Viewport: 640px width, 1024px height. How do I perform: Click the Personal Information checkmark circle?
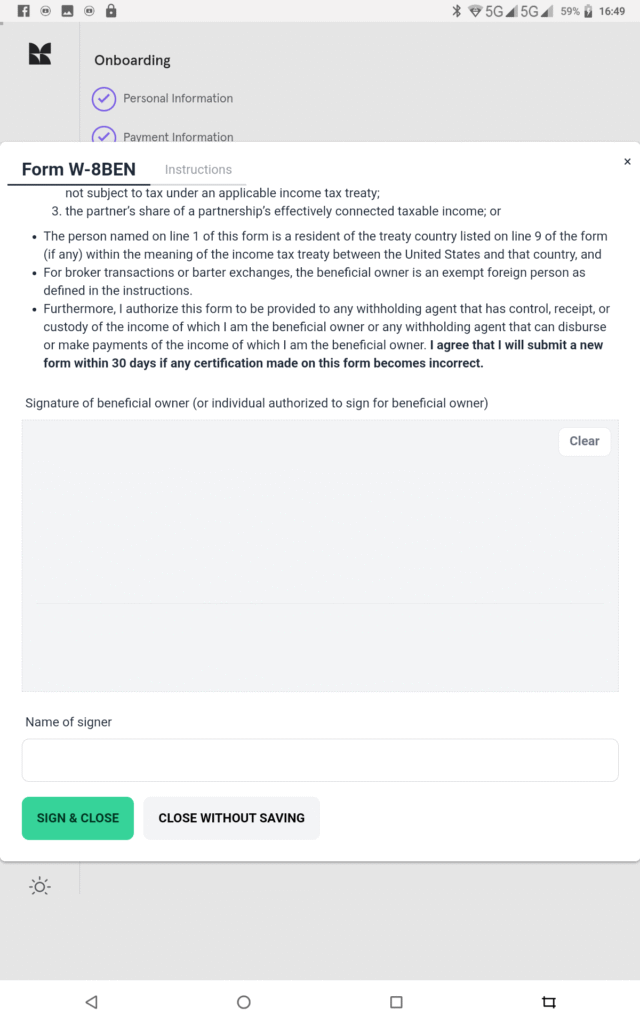(x=104, y=99)
